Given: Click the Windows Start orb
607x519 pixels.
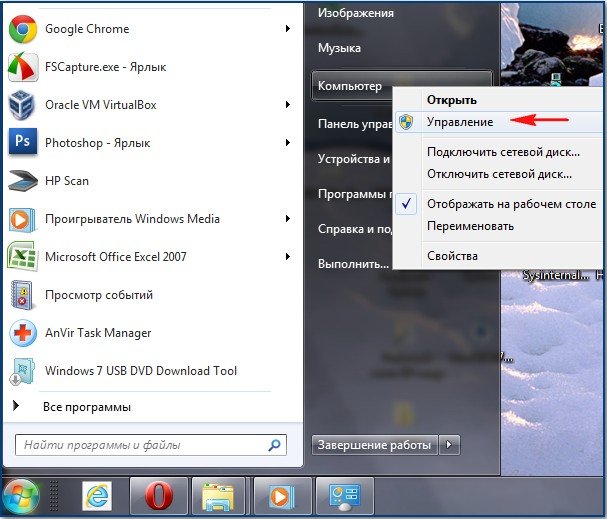Looking at the screenshot, I should tap(21, 495).
